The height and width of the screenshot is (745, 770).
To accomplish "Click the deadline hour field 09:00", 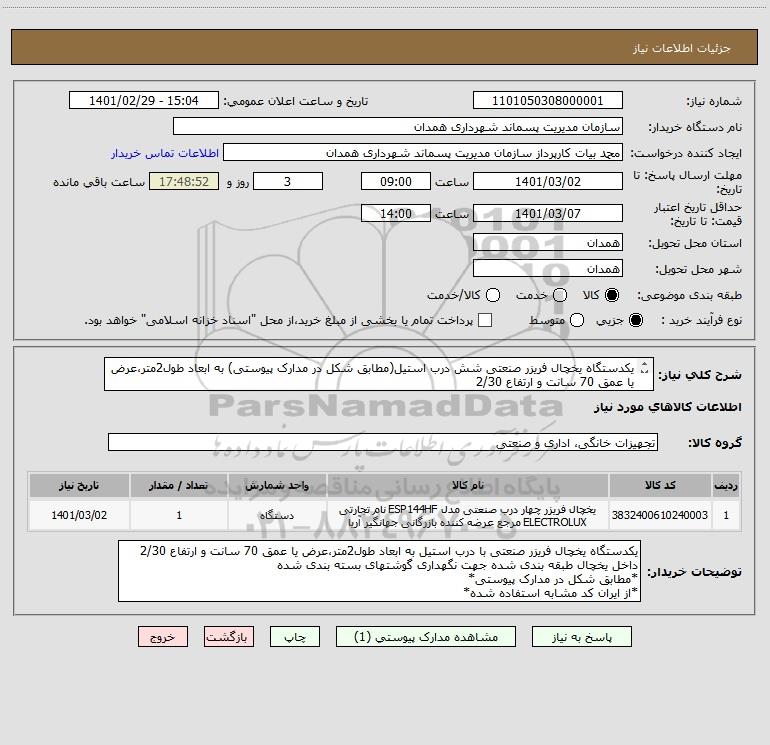I will (396, 181).
